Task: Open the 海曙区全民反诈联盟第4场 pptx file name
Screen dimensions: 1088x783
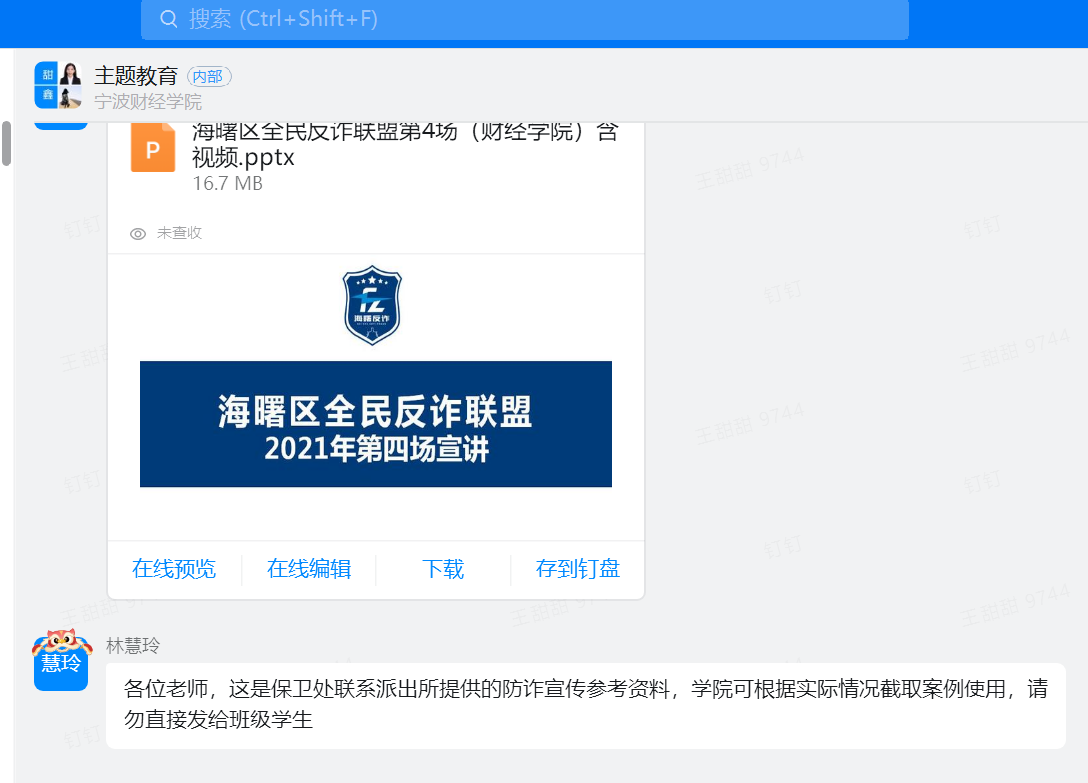Action: click(x=404, y=145)
